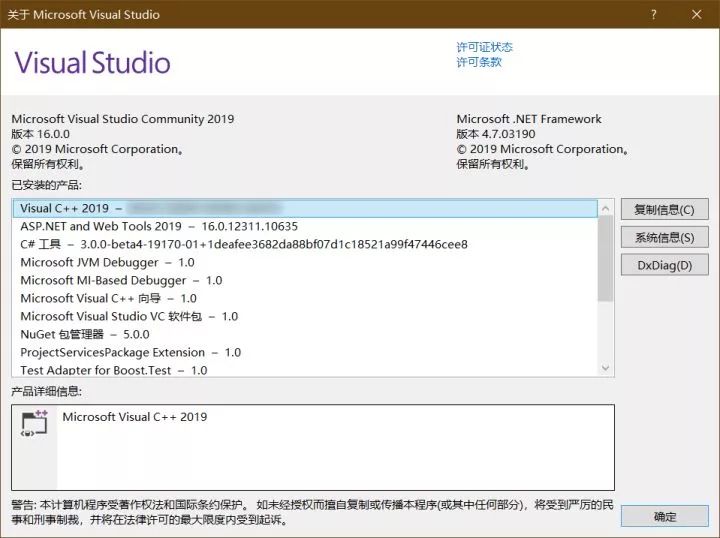The height and width of the screenshot is (538, 720).
Task: Confirm with the 确定 button
Action: (664, 516)
